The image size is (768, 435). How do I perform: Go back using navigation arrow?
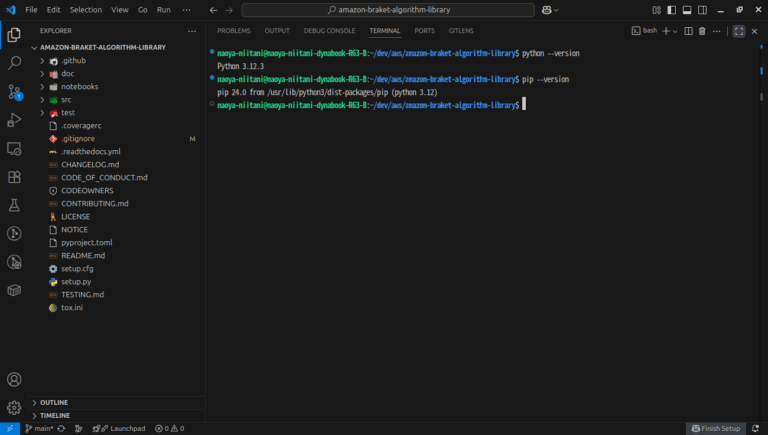(x=213, y=10)
